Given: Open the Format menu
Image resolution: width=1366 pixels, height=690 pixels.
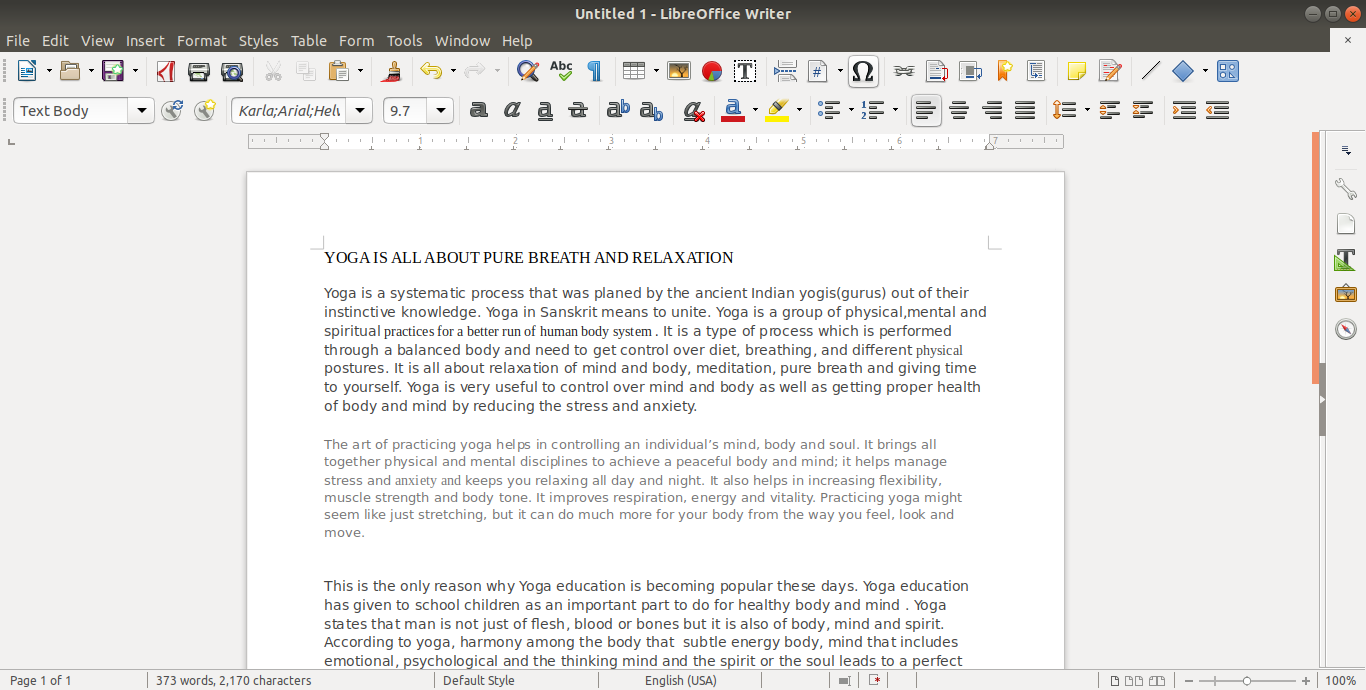Looking at the screenshot, I should click(x=201, y=41).
